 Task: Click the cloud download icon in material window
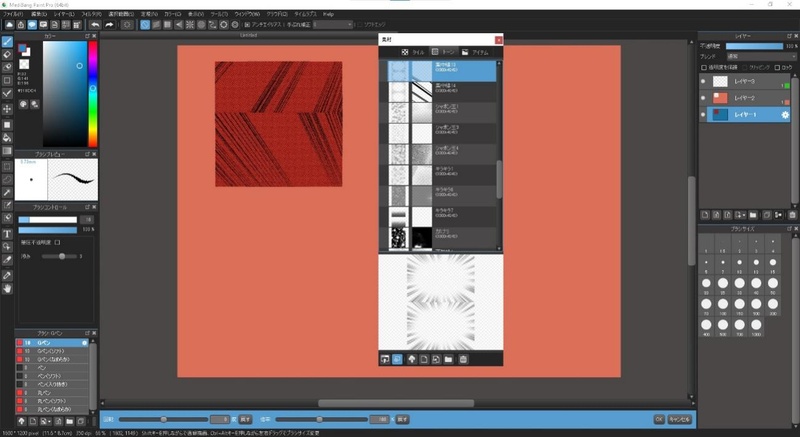point(411,359)
